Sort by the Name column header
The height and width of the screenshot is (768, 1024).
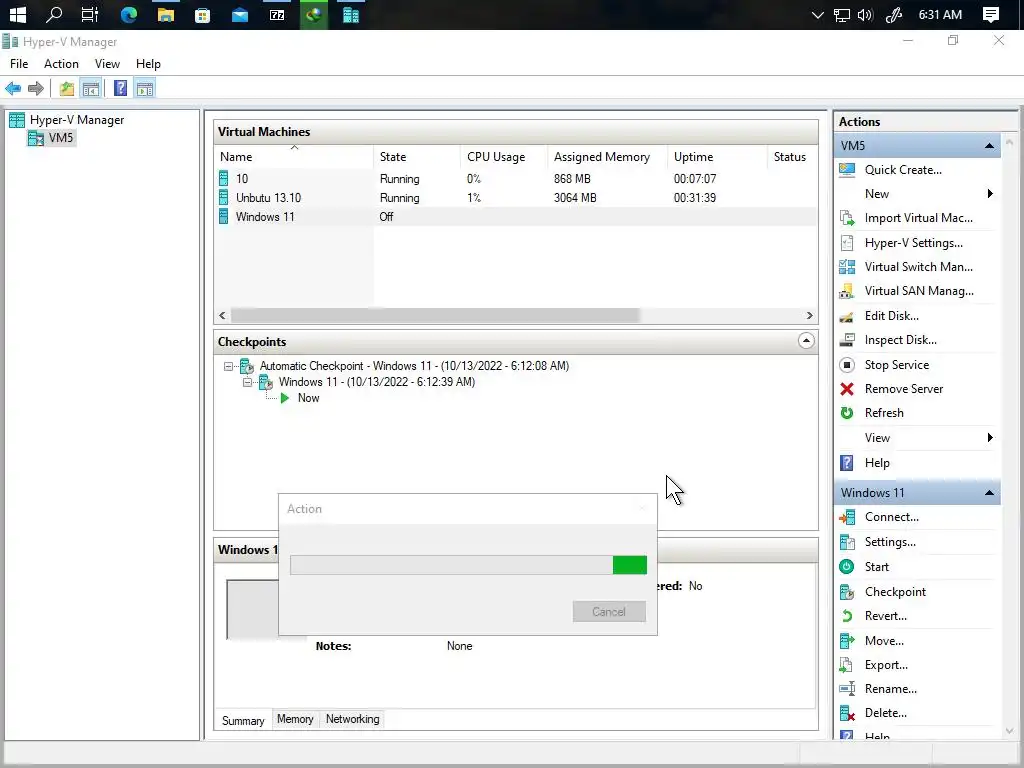(x=294, y=157)
